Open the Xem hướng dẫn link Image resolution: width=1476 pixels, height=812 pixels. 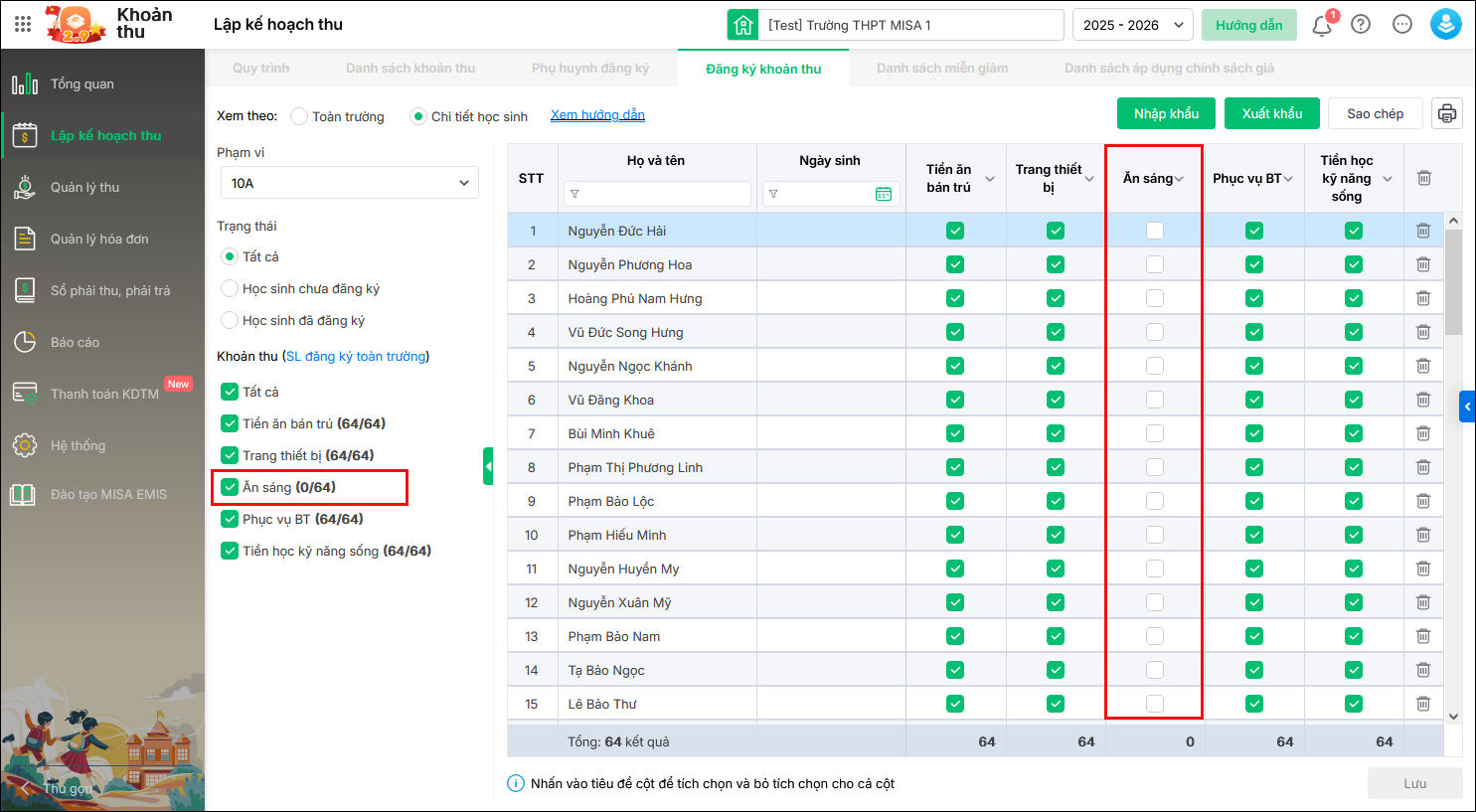597,115
